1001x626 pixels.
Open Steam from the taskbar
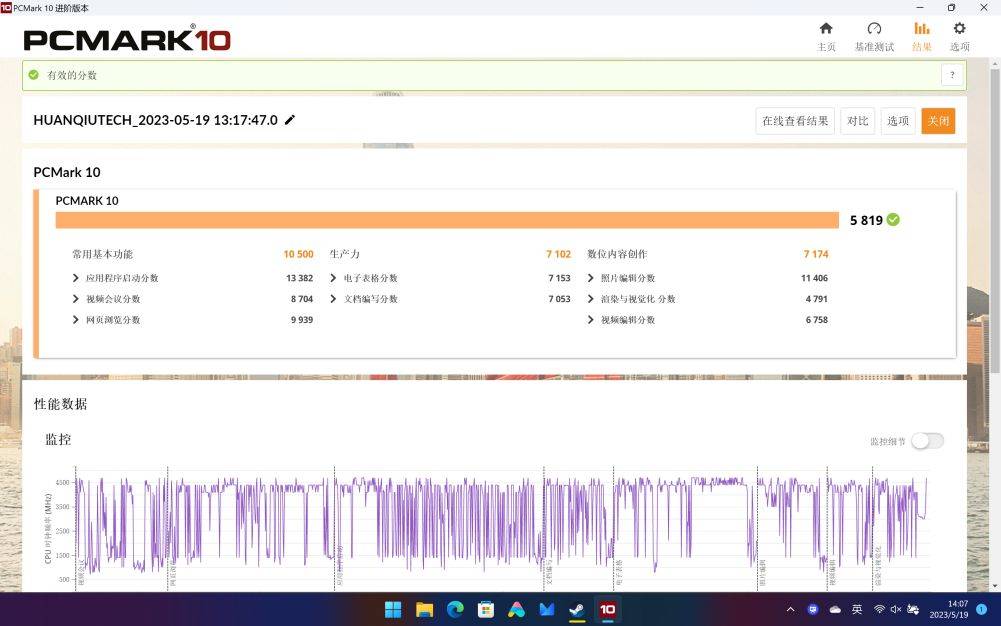[x=577, y=609]
